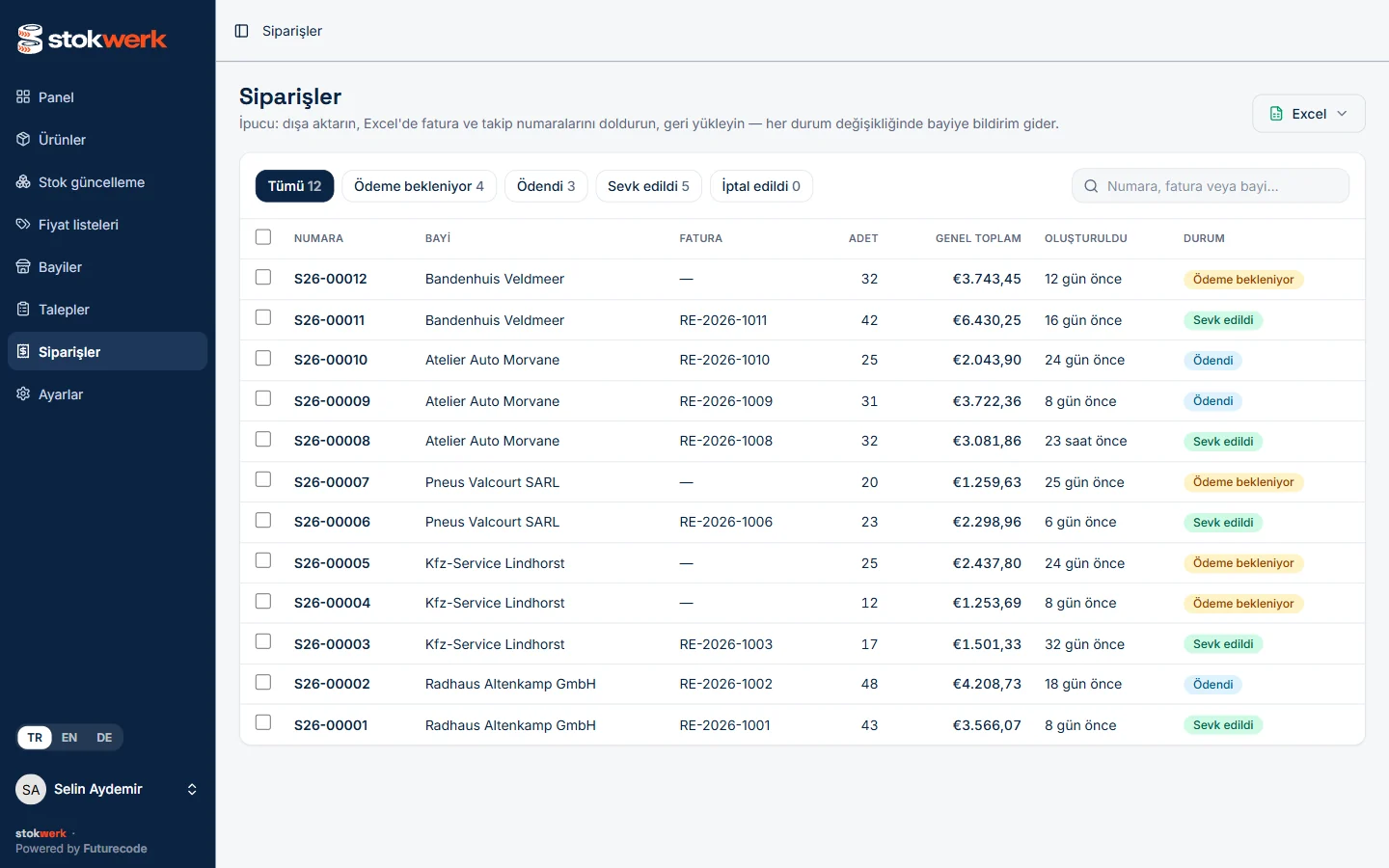This screenshot has height=868, width=1389.
Task: Open order S26-00008
Action: click(332, 441)
